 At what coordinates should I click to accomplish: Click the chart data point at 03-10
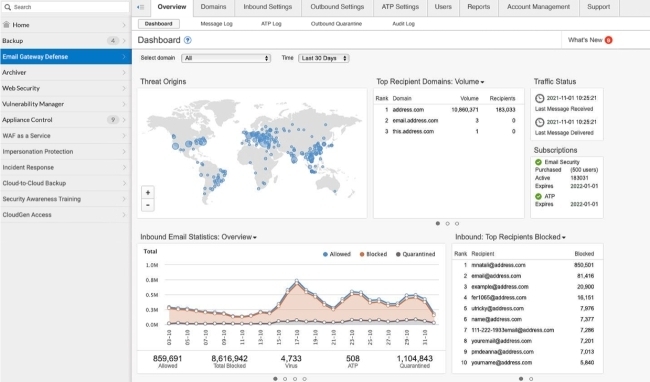(x=169, y=308)
